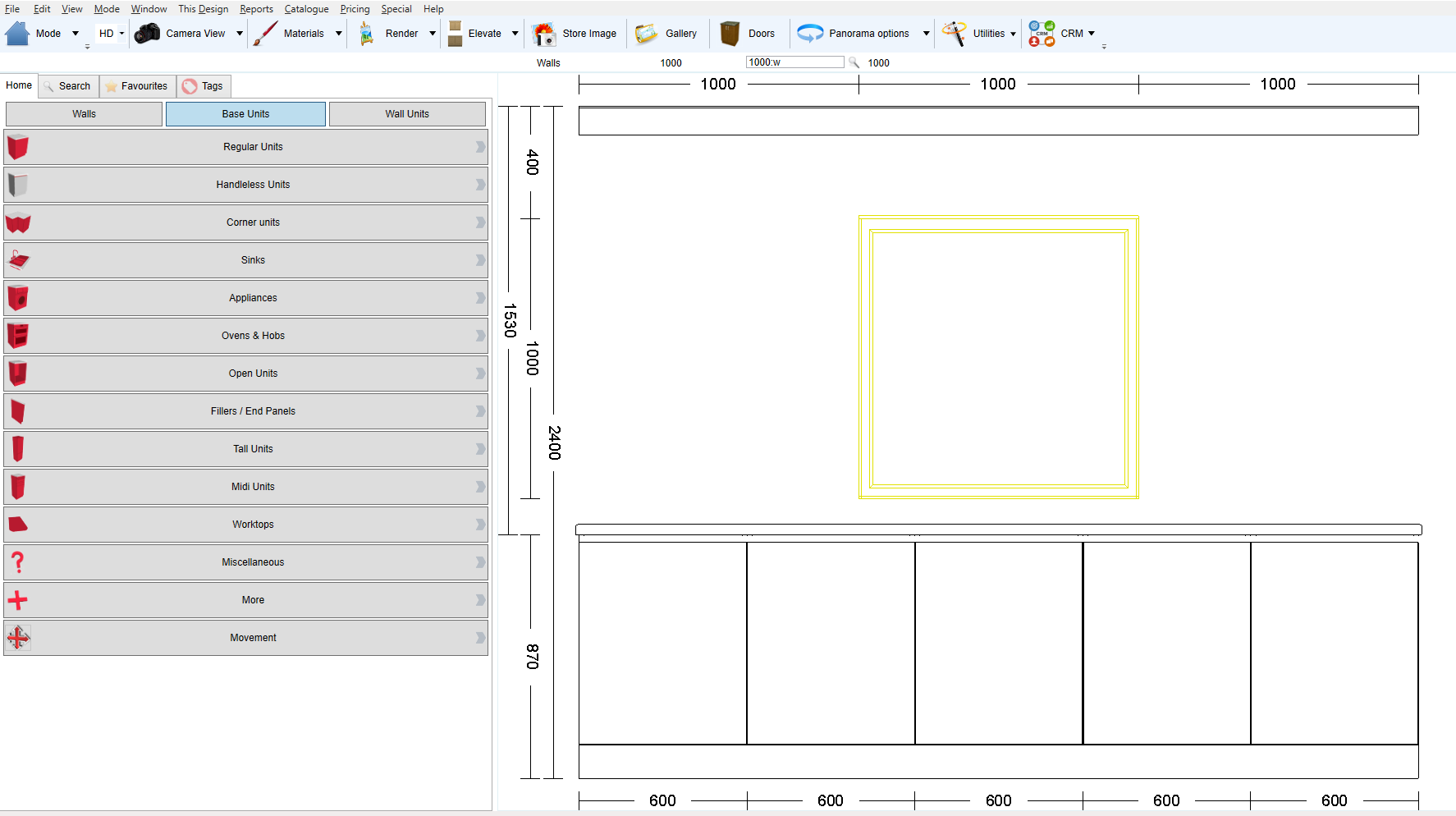Click the 1000:w width input field
The height and width of the screenshot is (816, 1456).
pos(794,62)
